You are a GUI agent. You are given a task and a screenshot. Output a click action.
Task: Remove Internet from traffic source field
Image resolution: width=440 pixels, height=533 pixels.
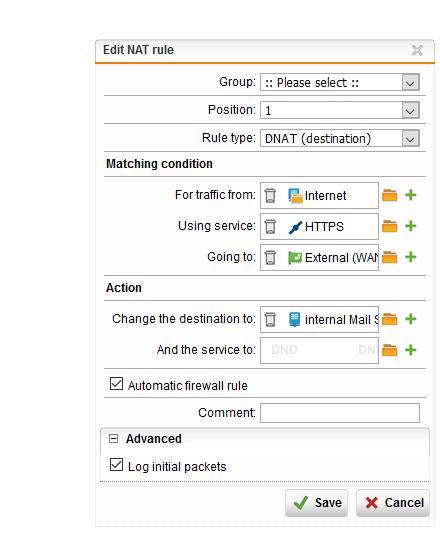(270, 196)
